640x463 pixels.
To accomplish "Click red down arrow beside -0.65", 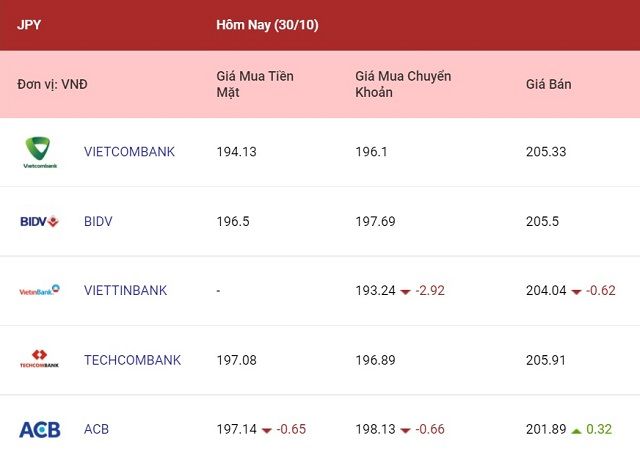I will [267, 430].
